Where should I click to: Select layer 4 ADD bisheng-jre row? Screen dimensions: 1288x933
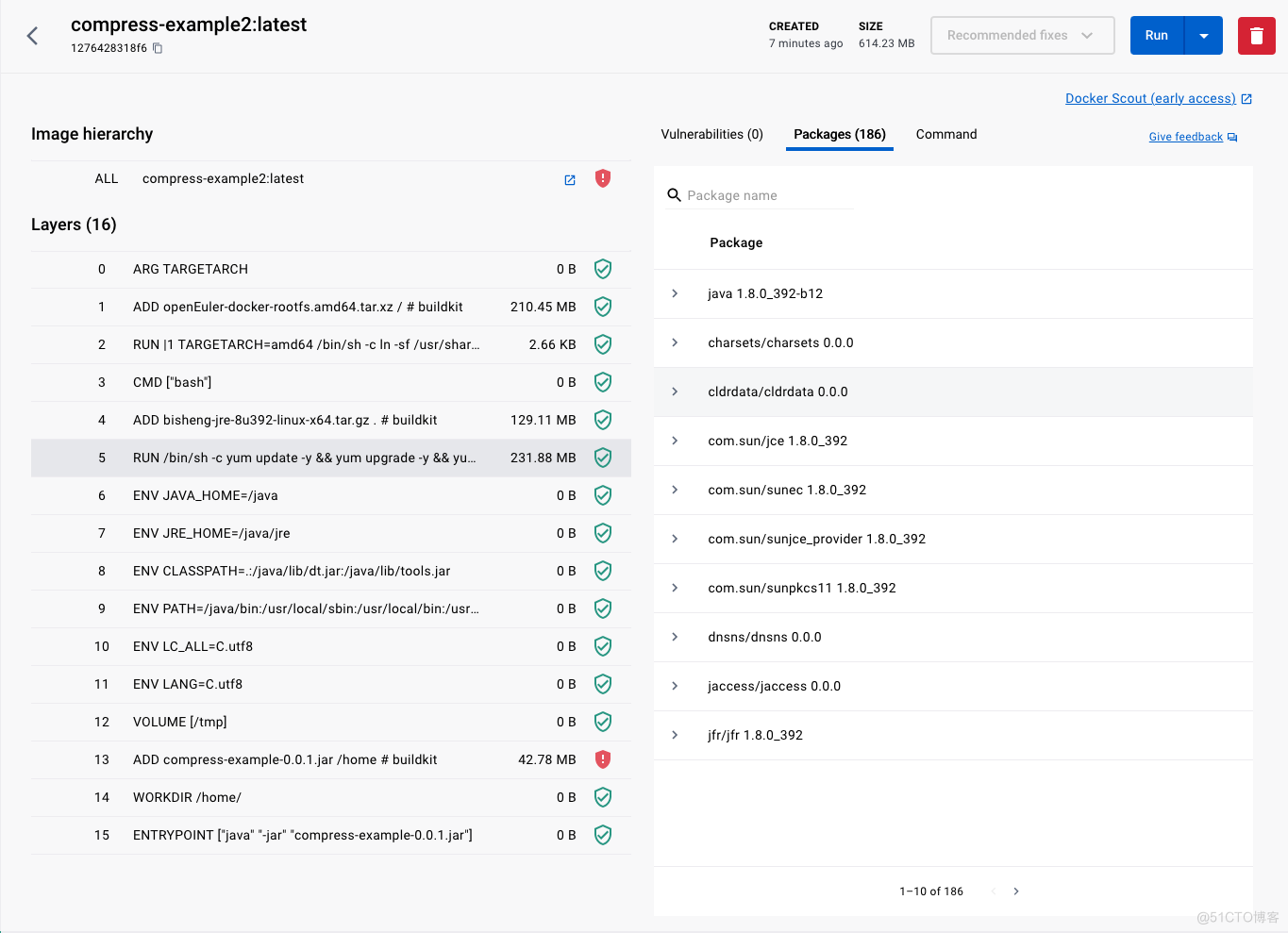pyautogui.click(x=331, y=420)
